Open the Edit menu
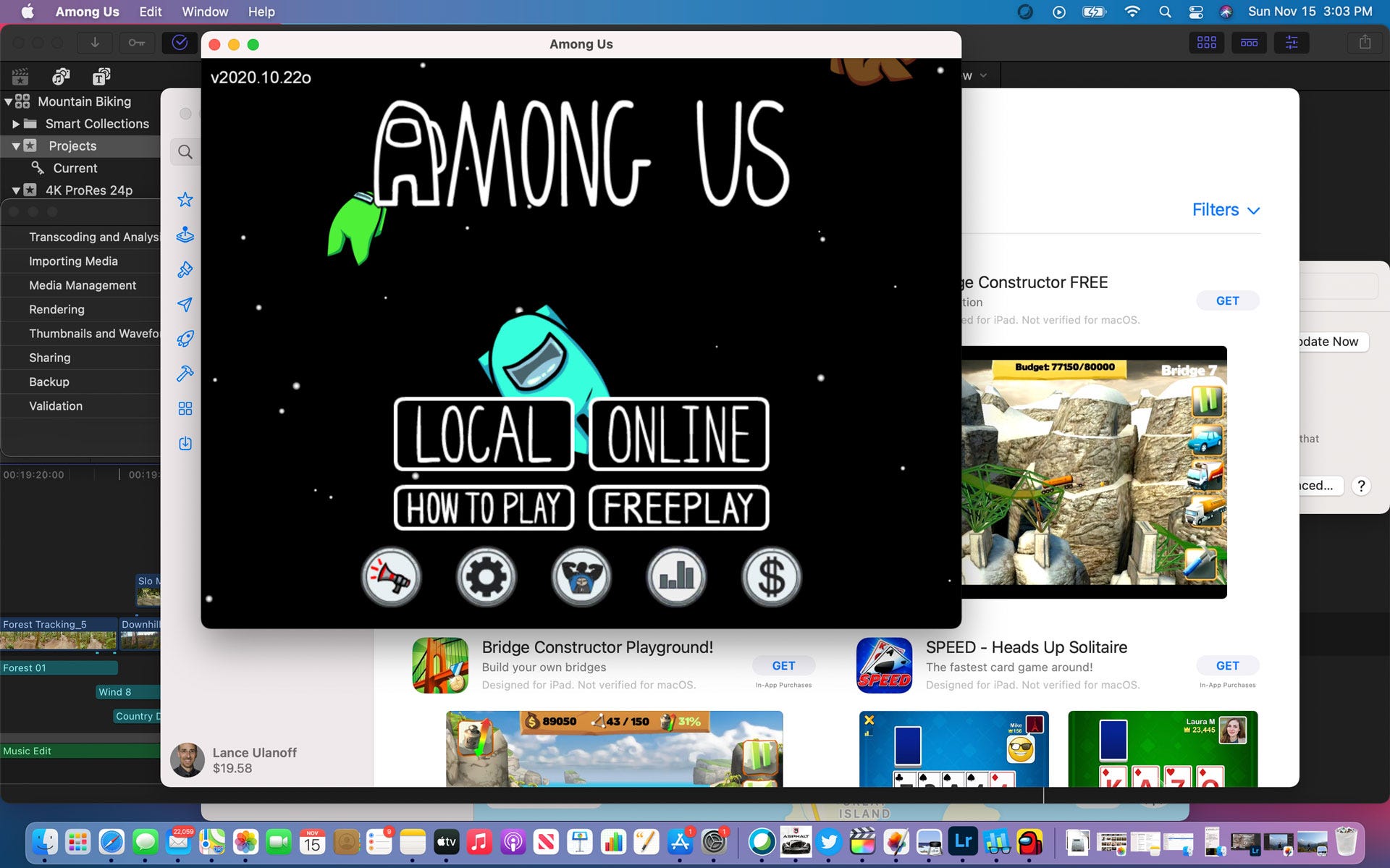 (151, 12)
